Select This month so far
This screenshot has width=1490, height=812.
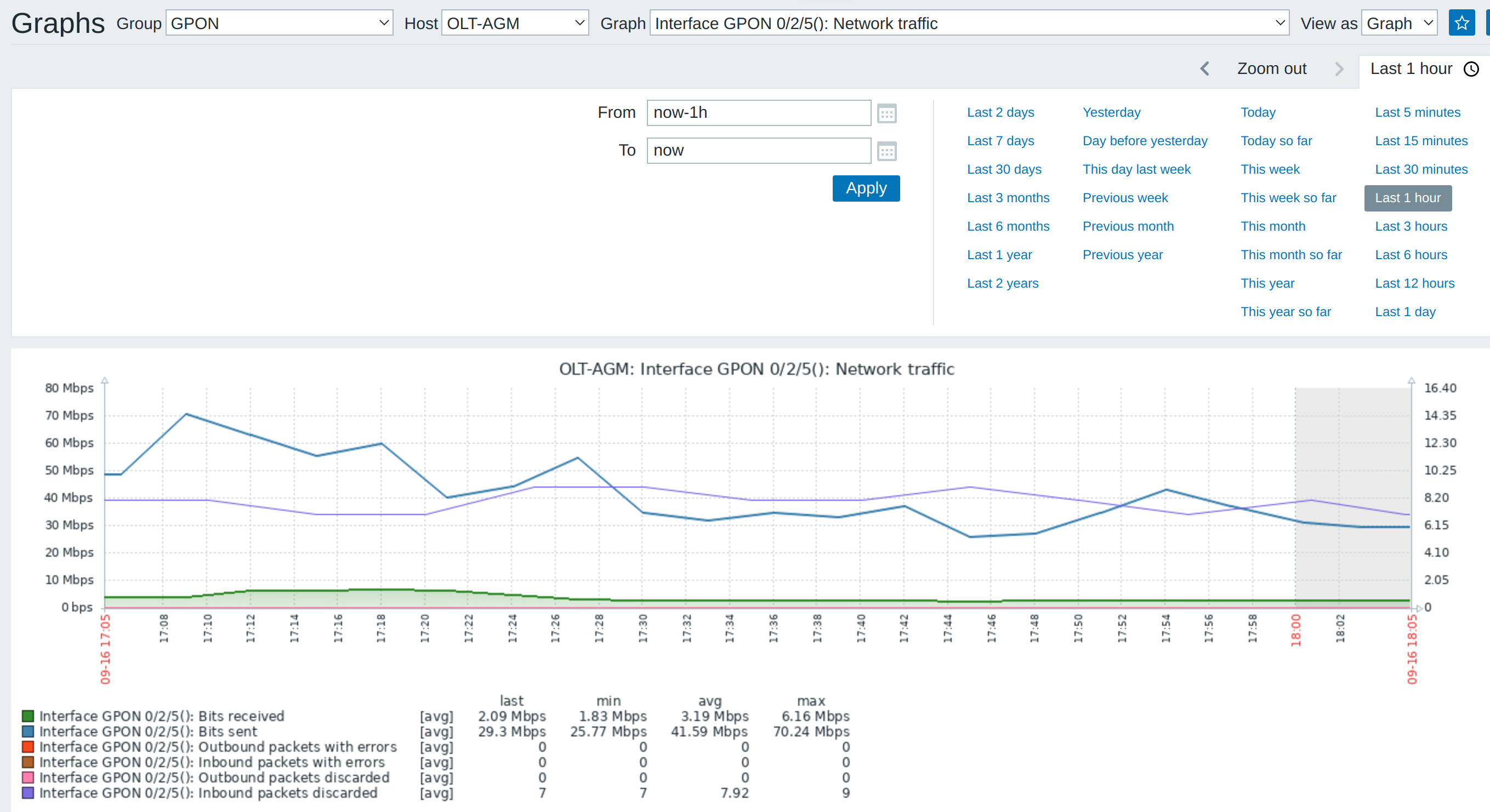[x=1290, y=255]
